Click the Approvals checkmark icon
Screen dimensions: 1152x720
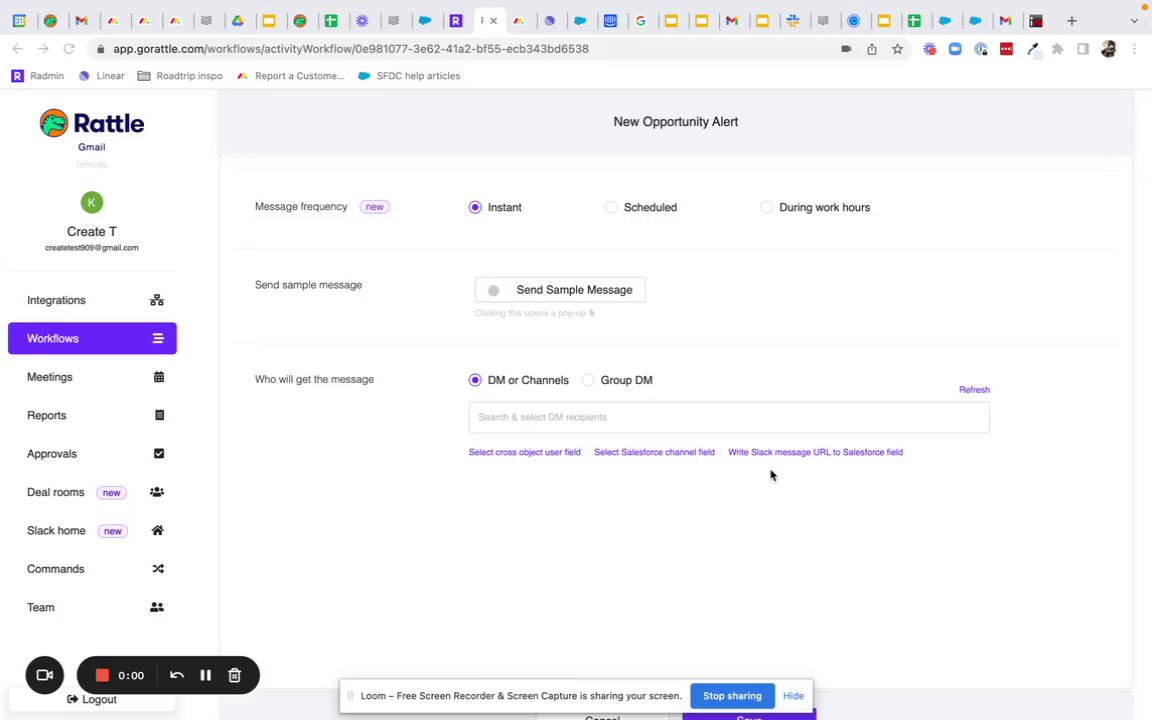tap(158, 454)
